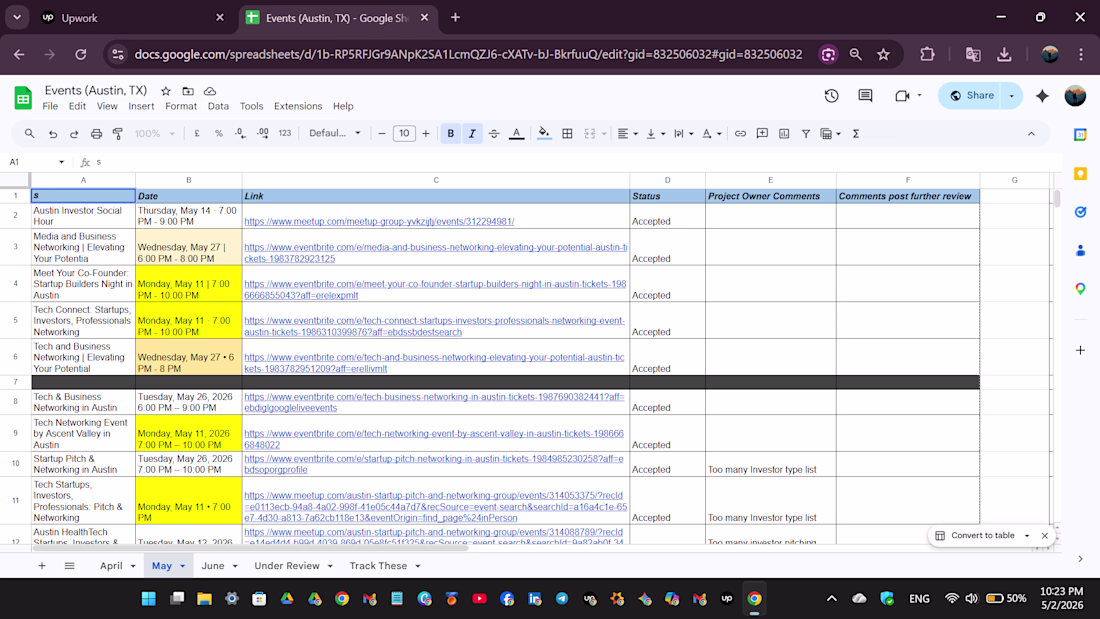Open the Insert menu
Screen dimensions: 1100x619
coord(141,106)
